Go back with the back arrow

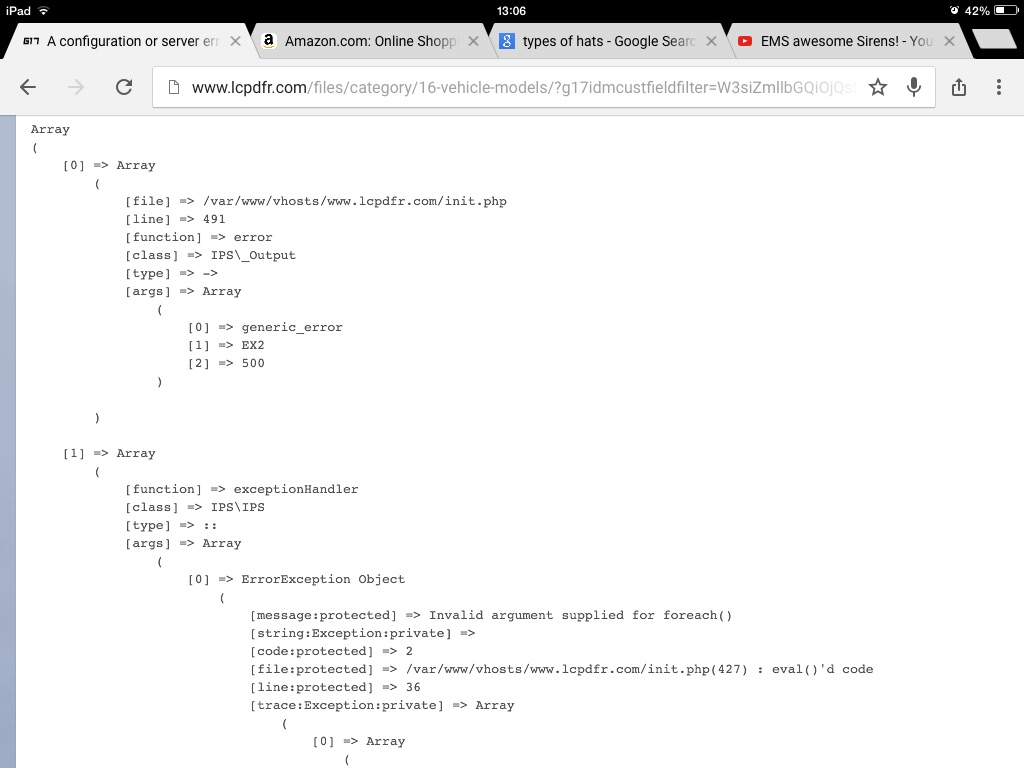[28, 87]
